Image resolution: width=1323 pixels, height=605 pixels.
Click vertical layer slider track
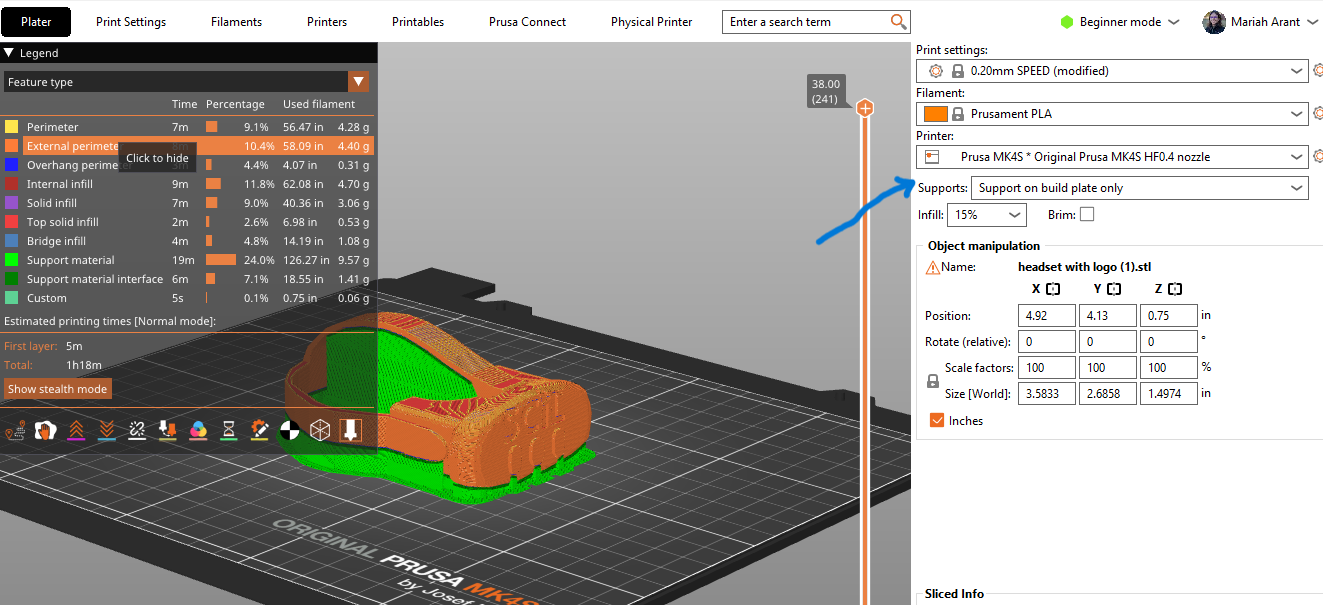(865, 360)
